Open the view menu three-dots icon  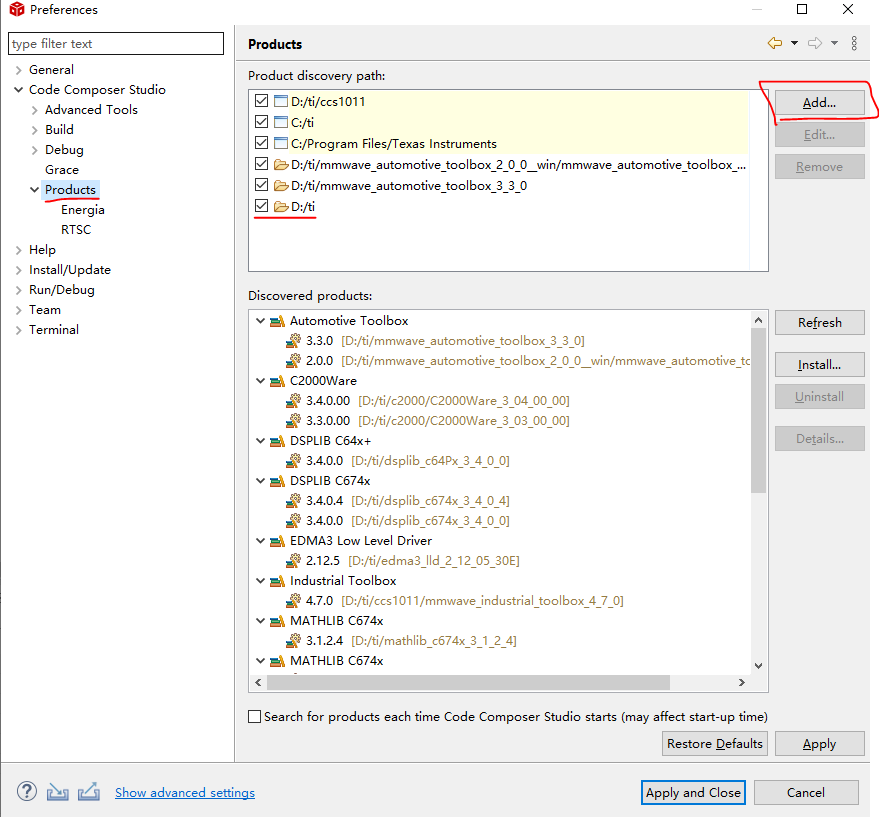[x=854, y=43]
